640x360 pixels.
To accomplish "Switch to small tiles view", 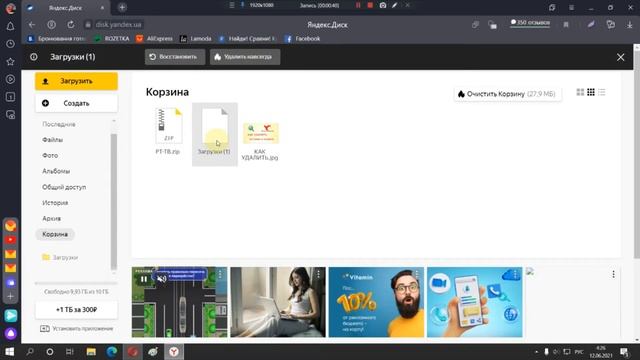I will [x=591, y=92].
